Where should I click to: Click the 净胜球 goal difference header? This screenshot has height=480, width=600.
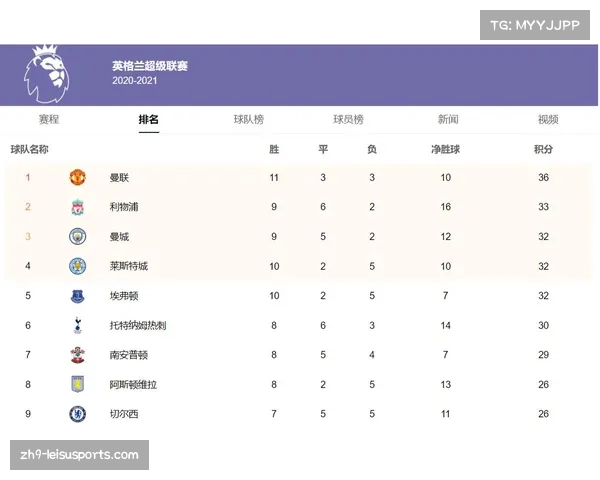click(x=445, y=149)
